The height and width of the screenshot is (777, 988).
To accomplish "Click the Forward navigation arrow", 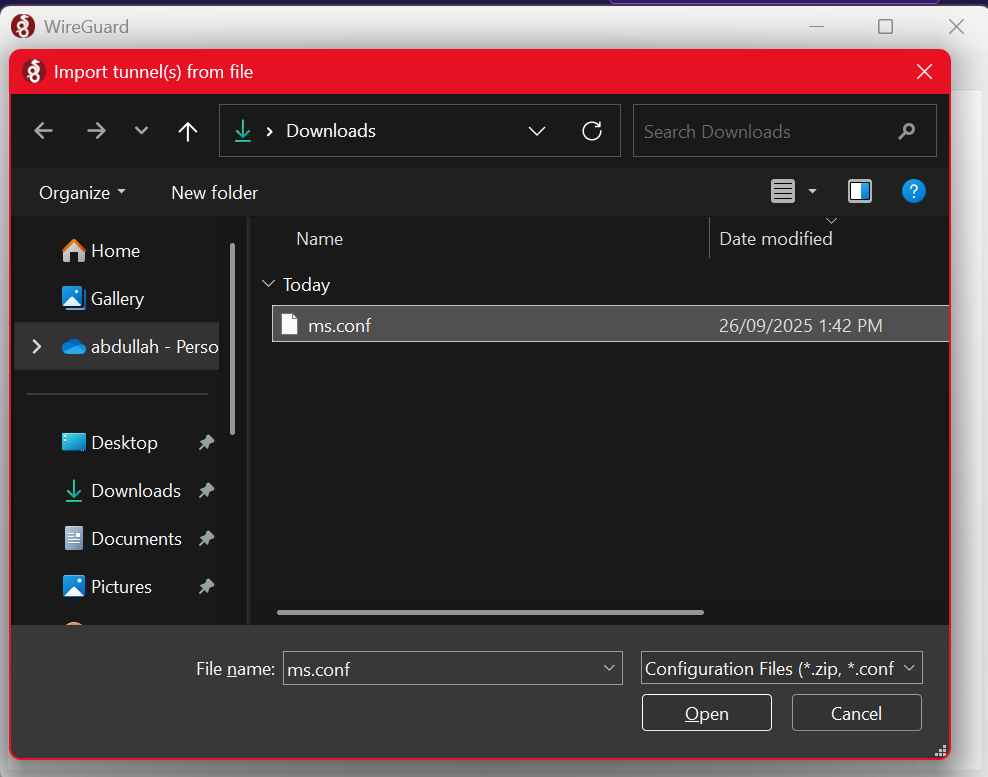I will (x=96, y=131).
